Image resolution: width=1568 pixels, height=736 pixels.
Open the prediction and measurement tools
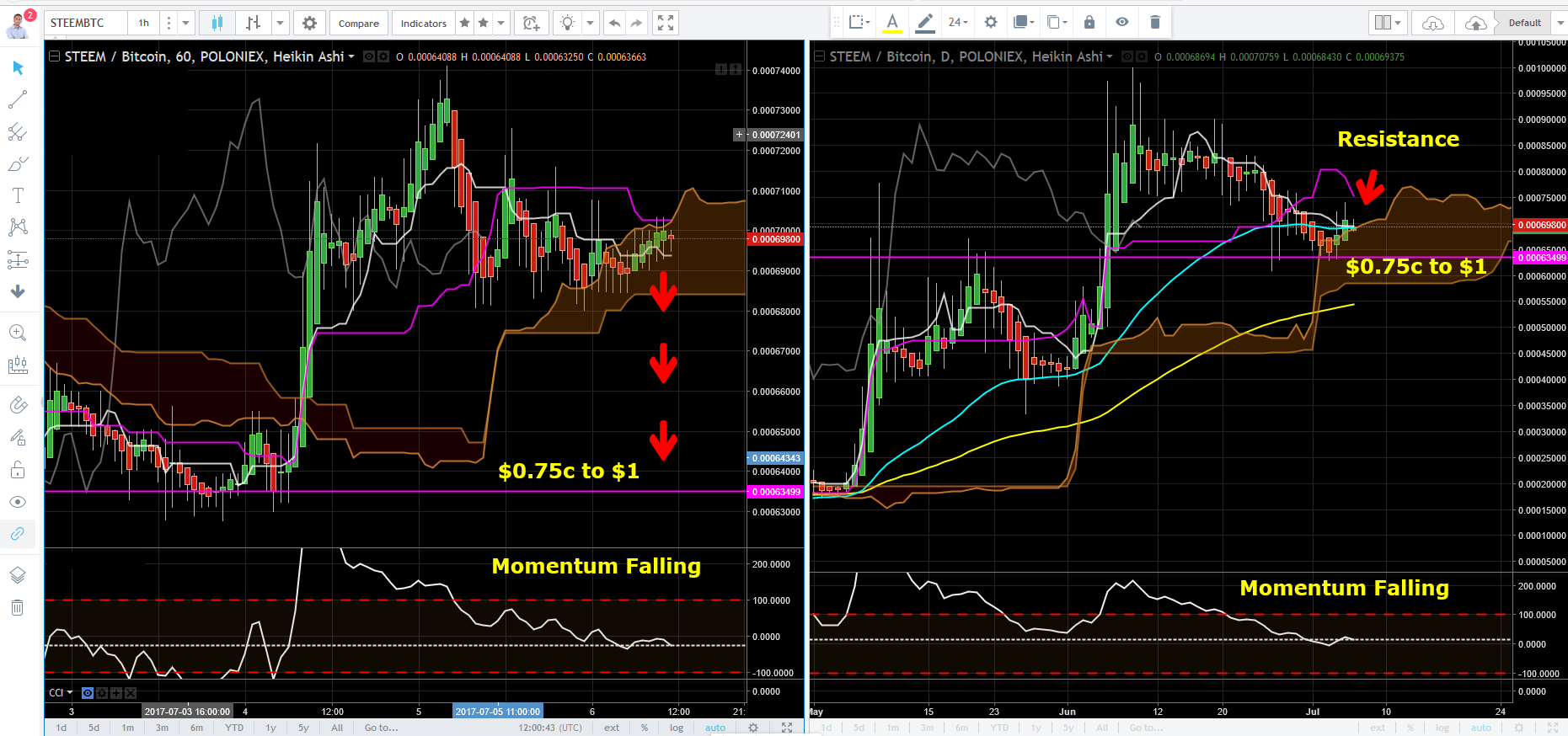coord(18,259)
